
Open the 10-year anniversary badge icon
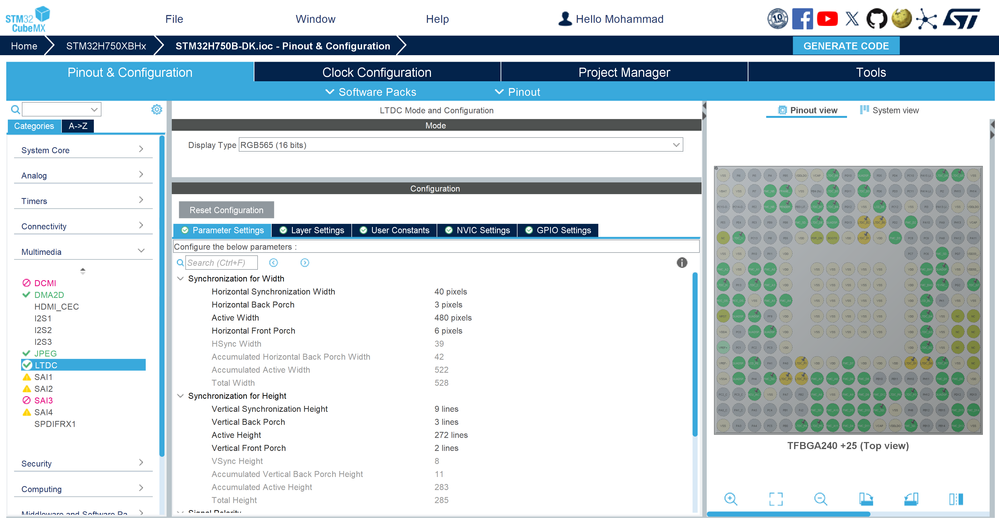point(777,18)
